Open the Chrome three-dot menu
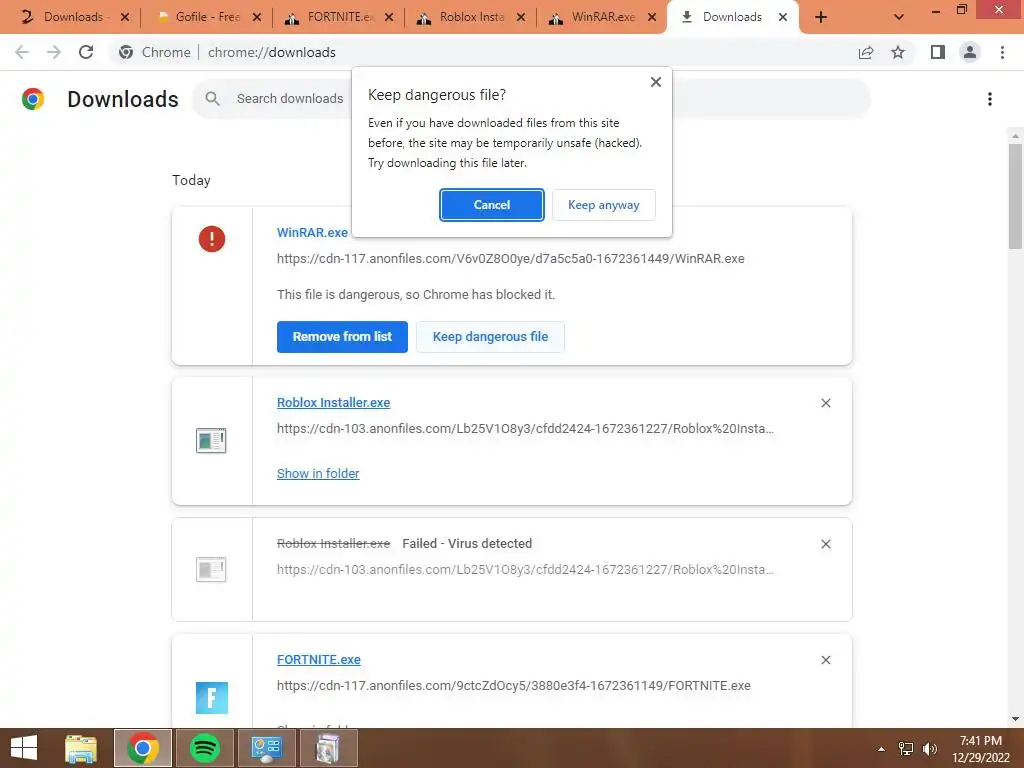Screen dimensions: 1024x768 [x=1002, y=52]
